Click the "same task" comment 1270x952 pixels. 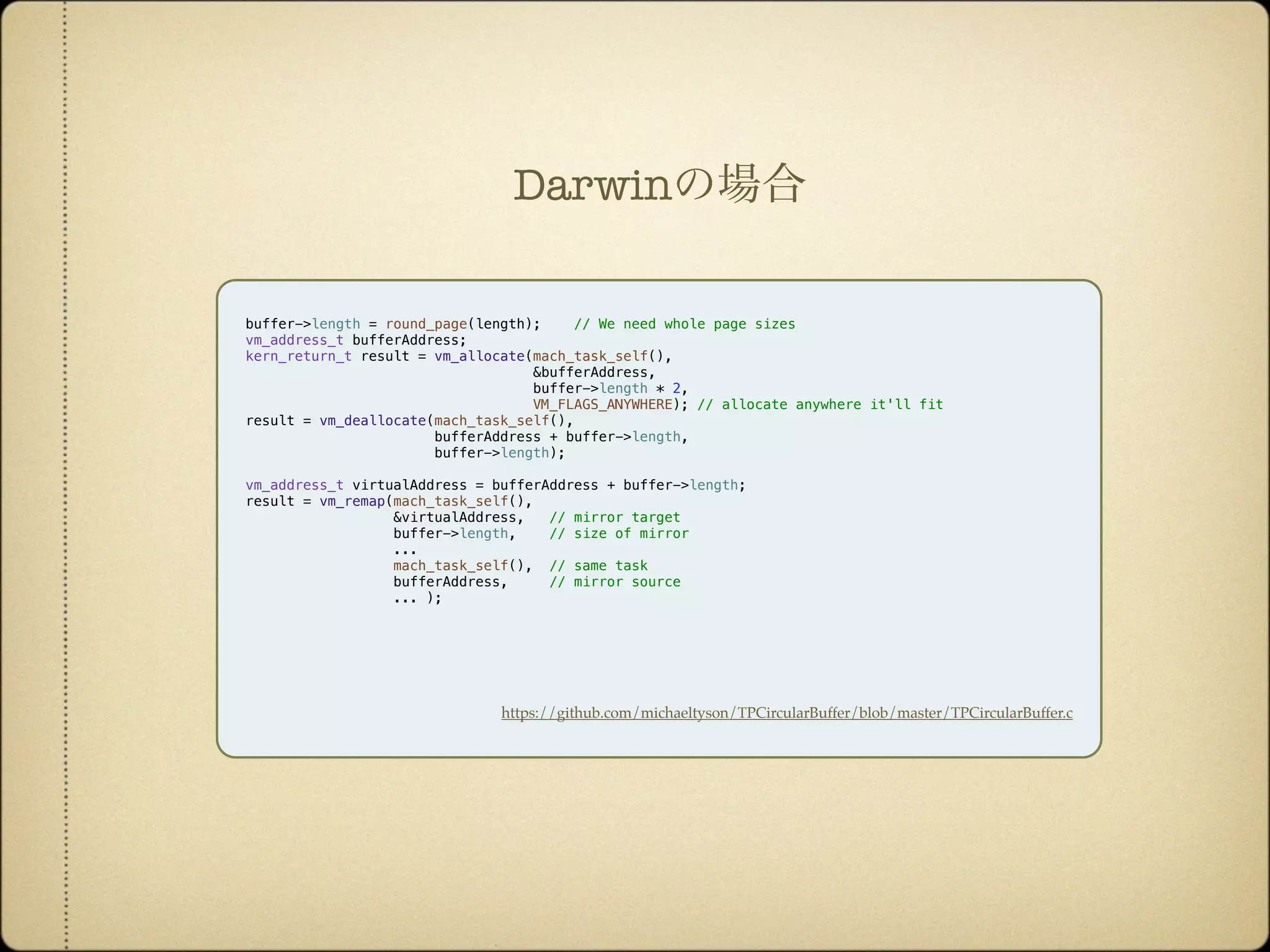[598, 566]
